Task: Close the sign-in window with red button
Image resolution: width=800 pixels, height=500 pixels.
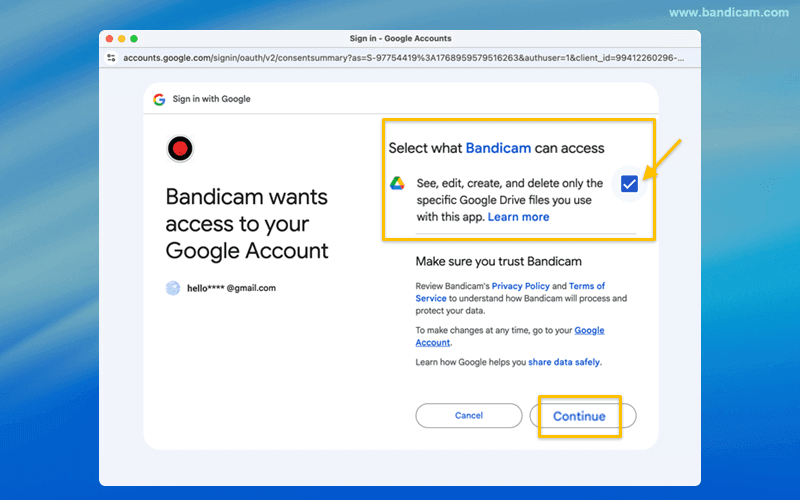Action: click(107, 38)
